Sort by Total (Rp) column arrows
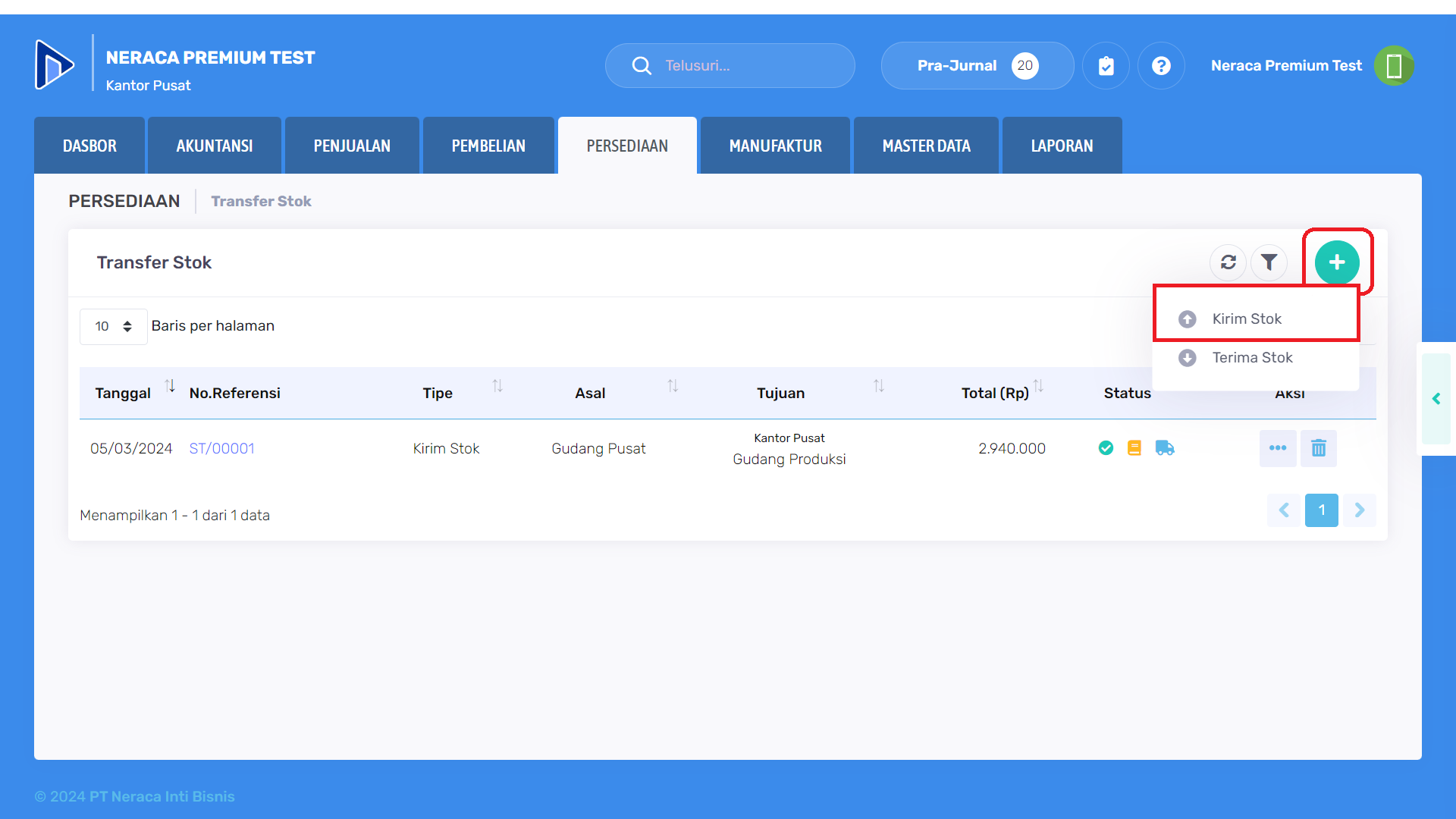The height and width of the screenshot is (819, 1456). click(x=1039, y=386)
